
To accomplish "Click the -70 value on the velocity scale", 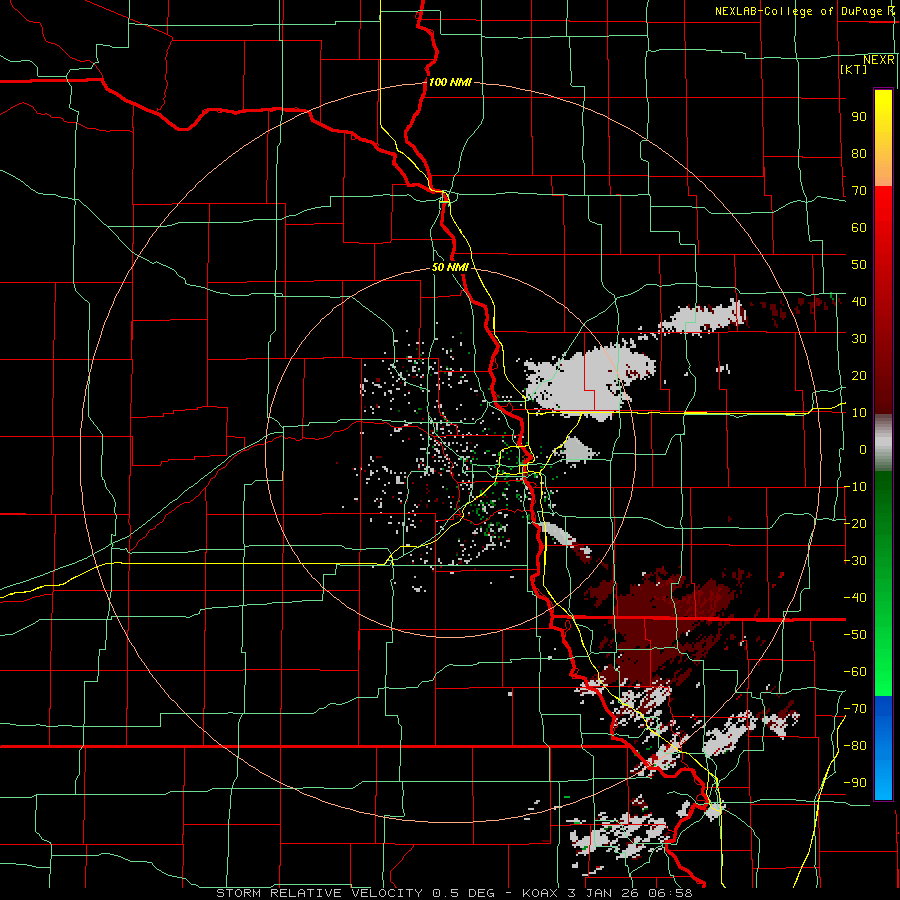I will (855, 709).
